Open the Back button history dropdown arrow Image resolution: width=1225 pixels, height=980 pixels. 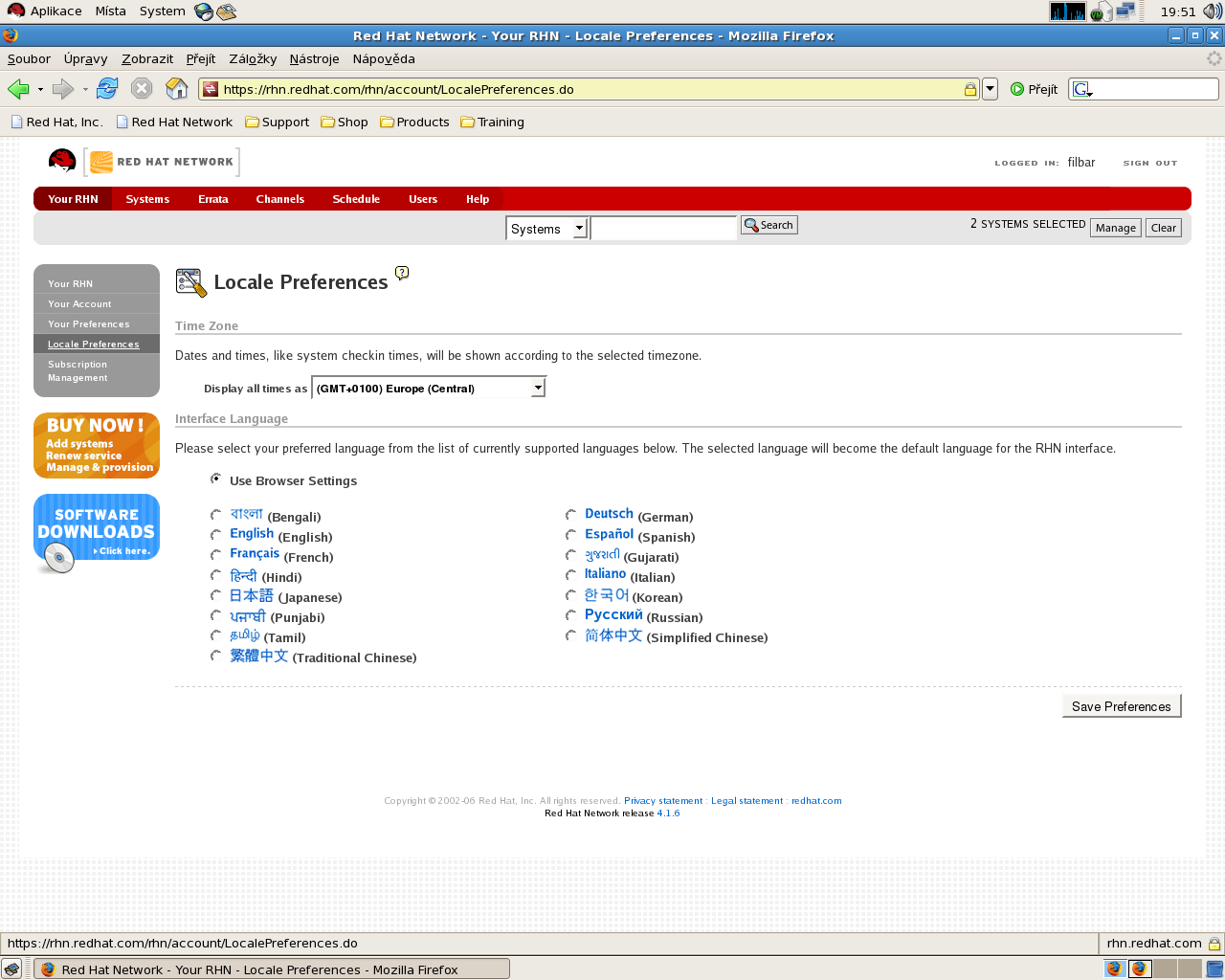(x=40, y=90)
